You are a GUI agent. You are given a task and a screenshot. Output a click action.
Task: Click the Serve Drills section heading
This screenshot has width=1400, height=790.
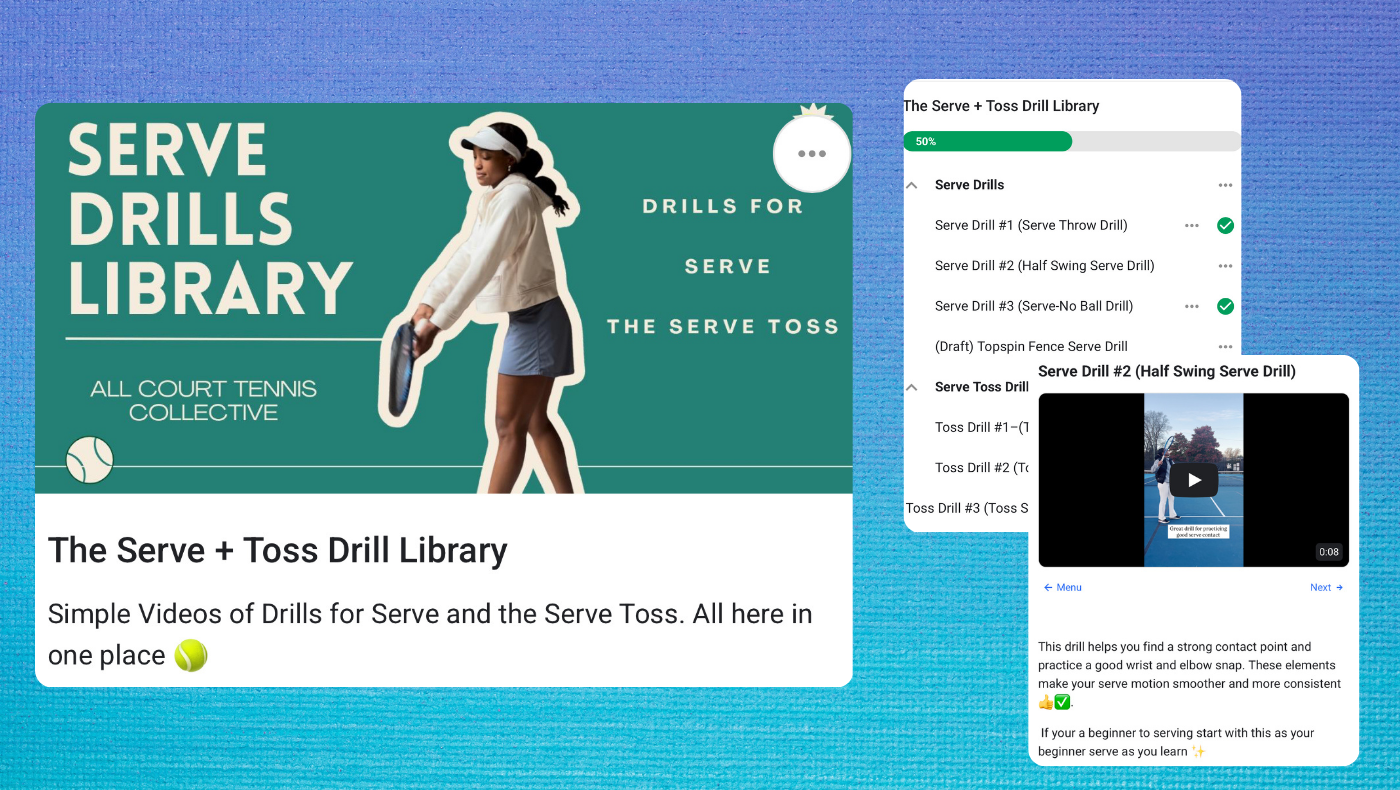tap(969, 185)
